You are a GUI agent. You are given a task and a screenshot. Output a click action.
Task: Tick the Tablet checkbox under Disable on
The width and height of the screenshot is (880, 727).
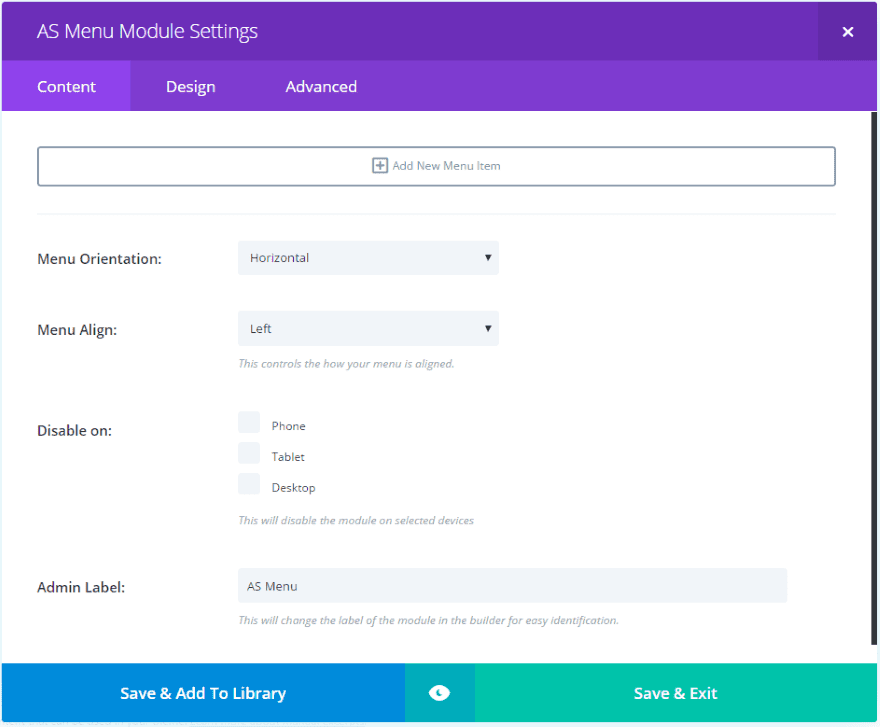249,454
